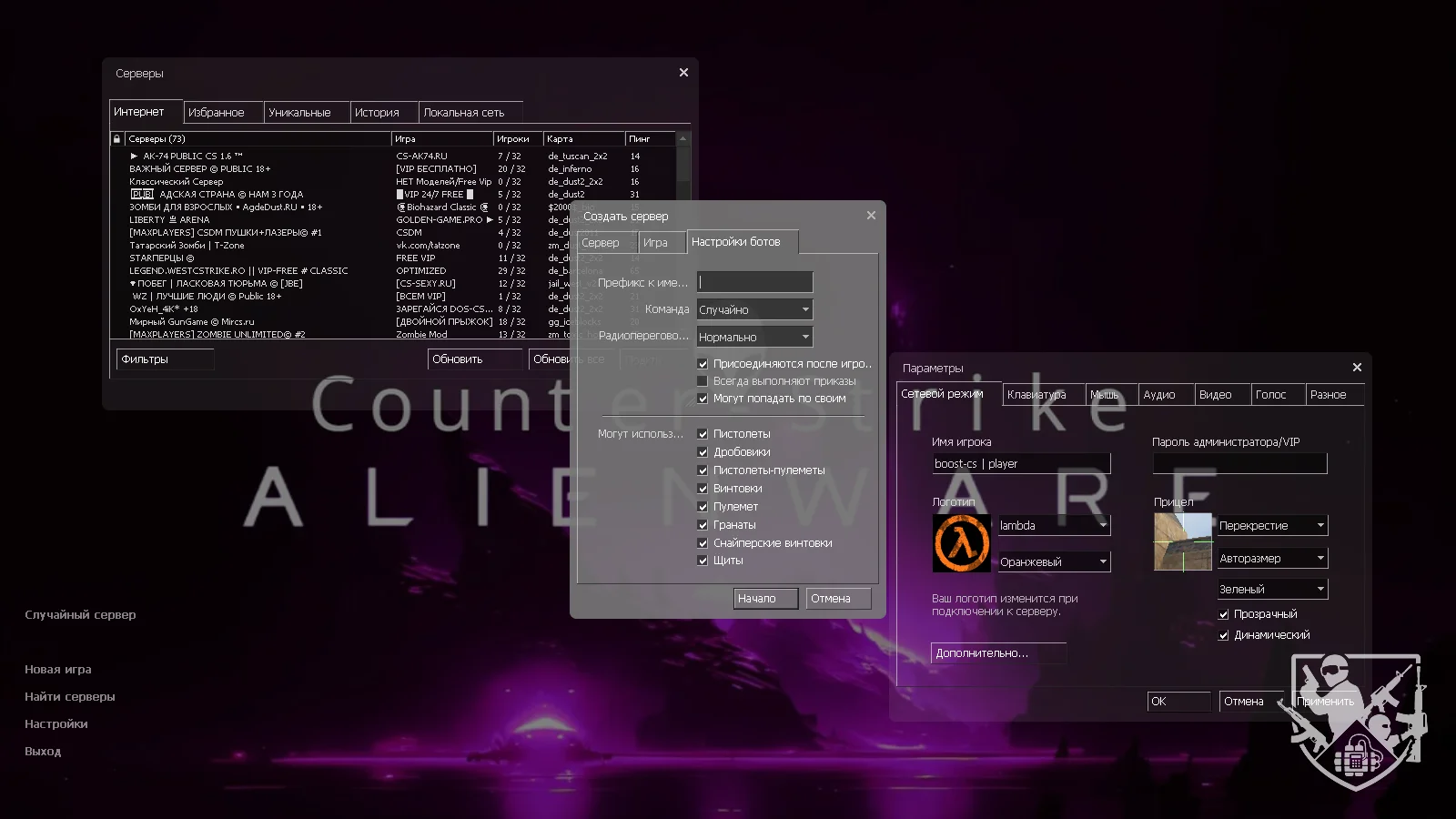The image size is (1456, 819).
Task: Open the 'Видео' settings tab
Action: click(1215, 395)
